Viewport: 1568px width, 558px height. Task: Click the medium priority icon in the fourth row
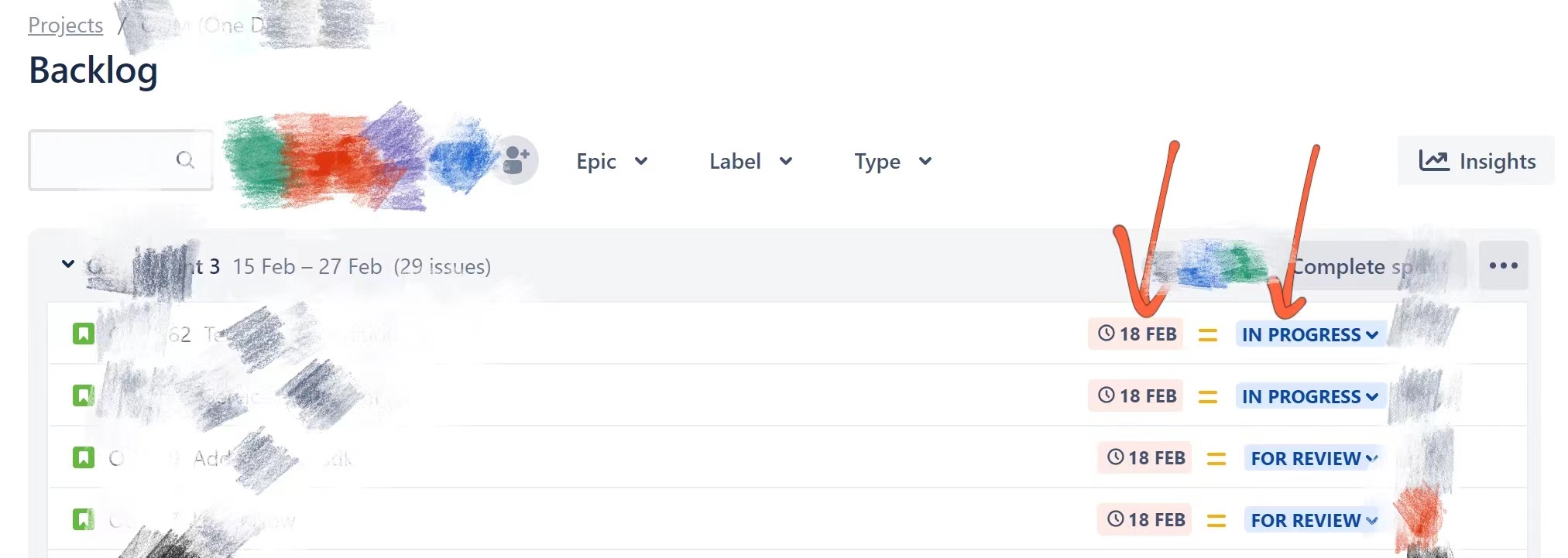1216,521
